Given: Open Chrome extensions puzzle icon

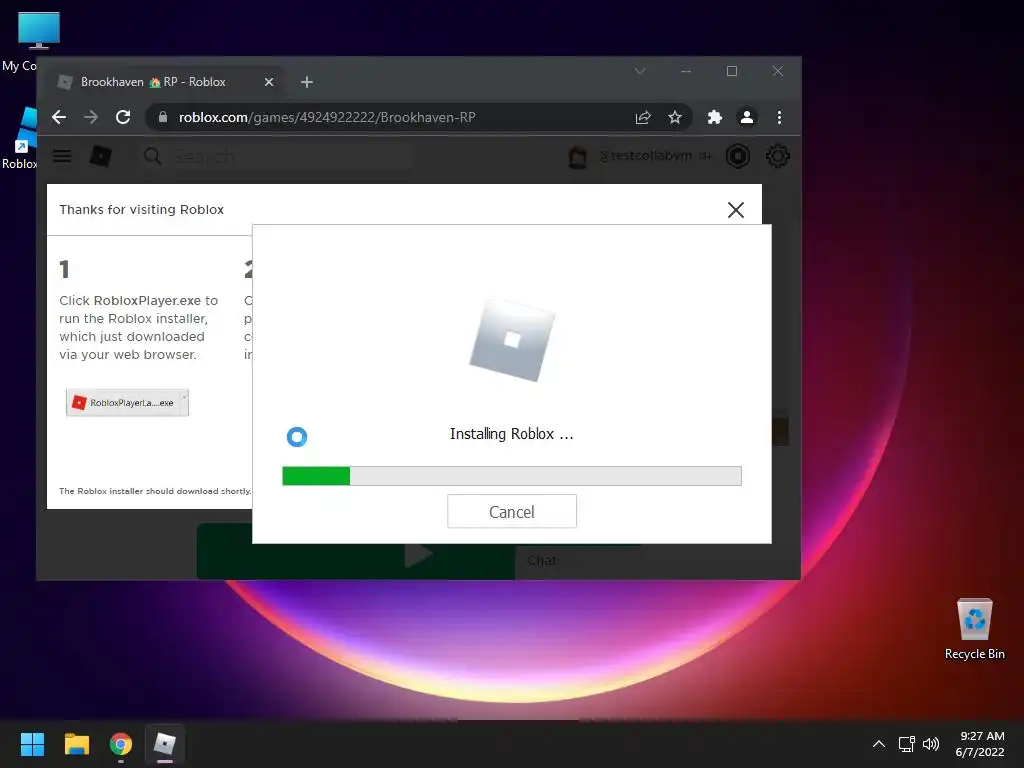Looking at the screenshot, I should 714,118.
